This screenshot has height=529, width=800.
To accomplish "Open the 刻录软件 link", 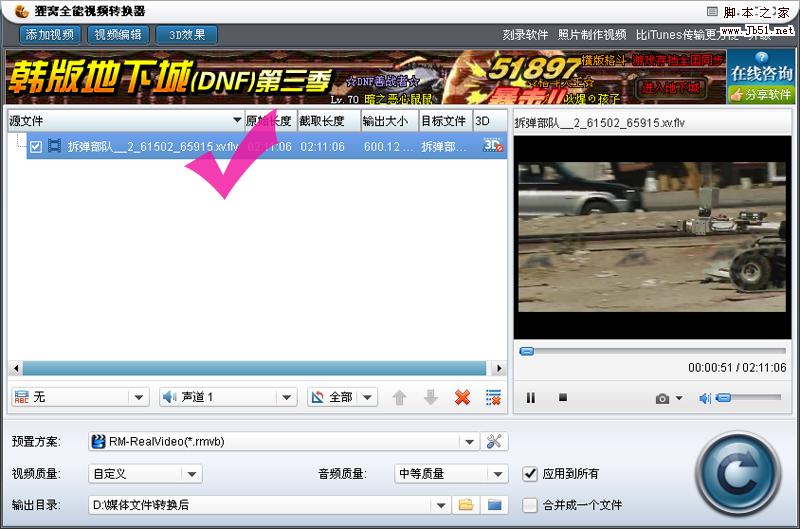I will (525, 35).
